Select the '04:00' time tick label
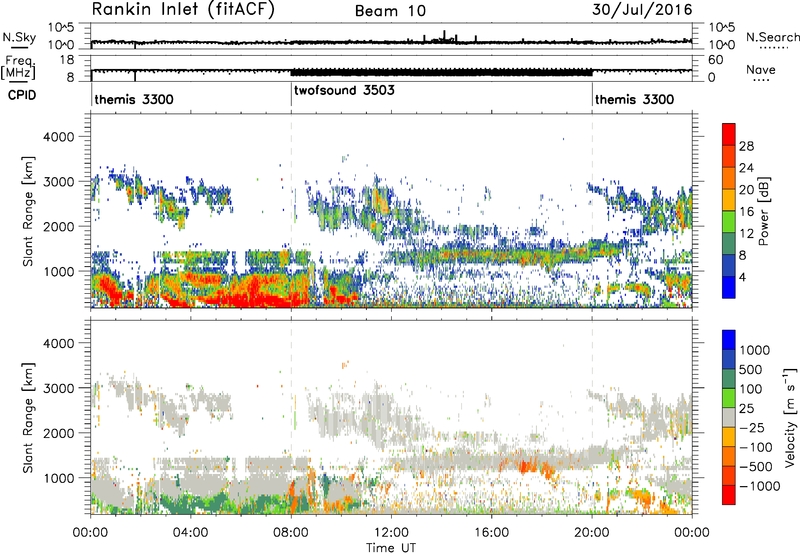800x554 pixels. pos(190,533)
